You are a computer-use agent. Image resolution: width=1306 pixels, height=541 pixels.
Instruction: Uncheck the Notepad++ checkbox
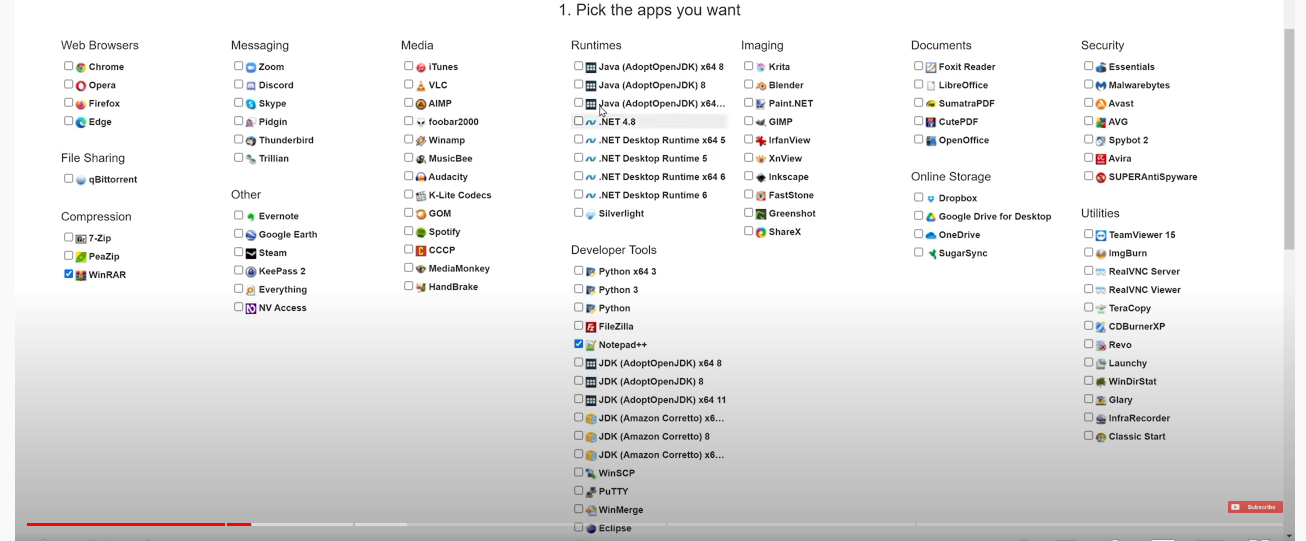click(x=578, y=344)
